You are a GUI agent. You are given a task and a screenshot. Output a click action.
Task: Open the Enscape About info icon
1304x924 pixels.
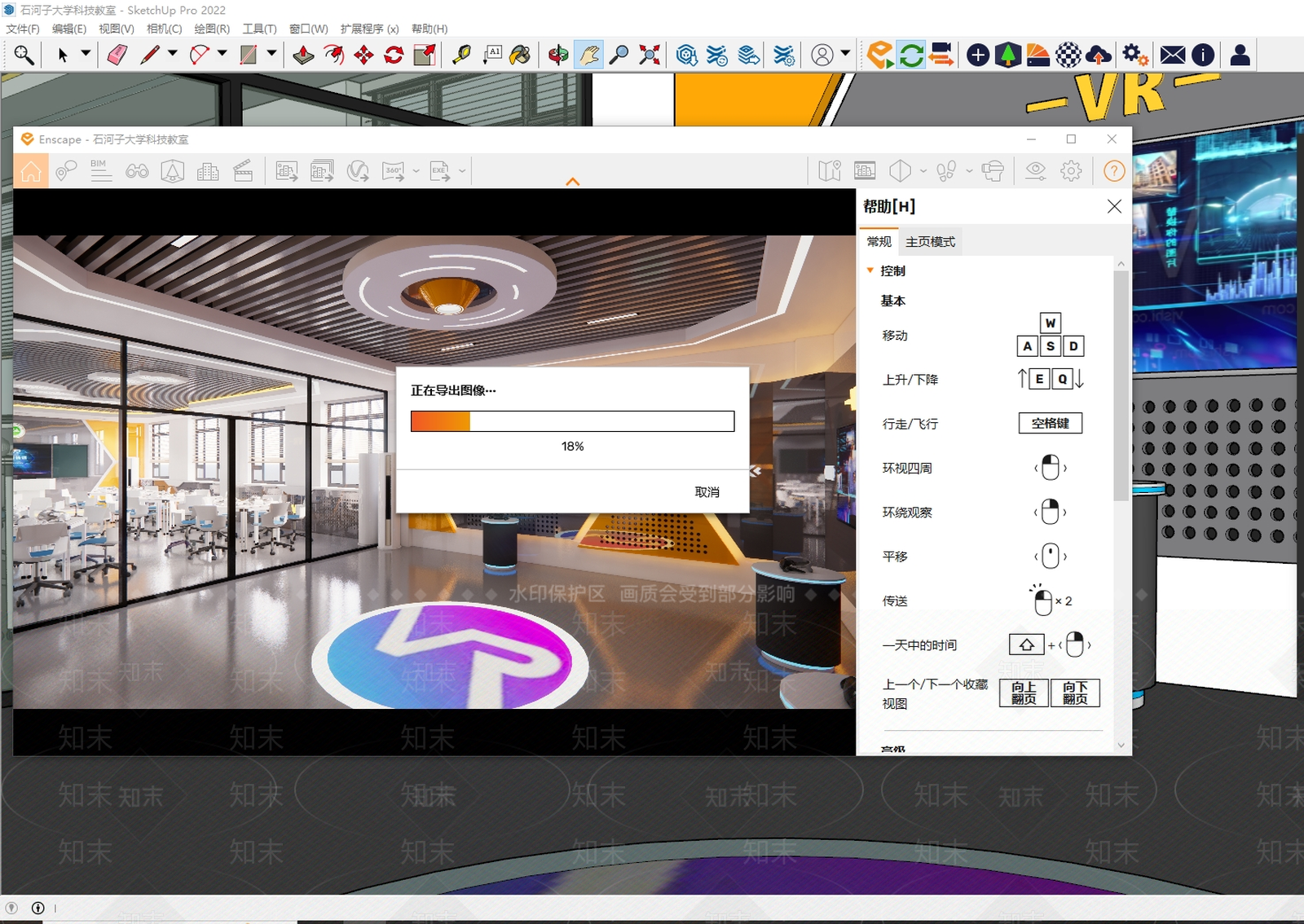[x=1203, y=55]
